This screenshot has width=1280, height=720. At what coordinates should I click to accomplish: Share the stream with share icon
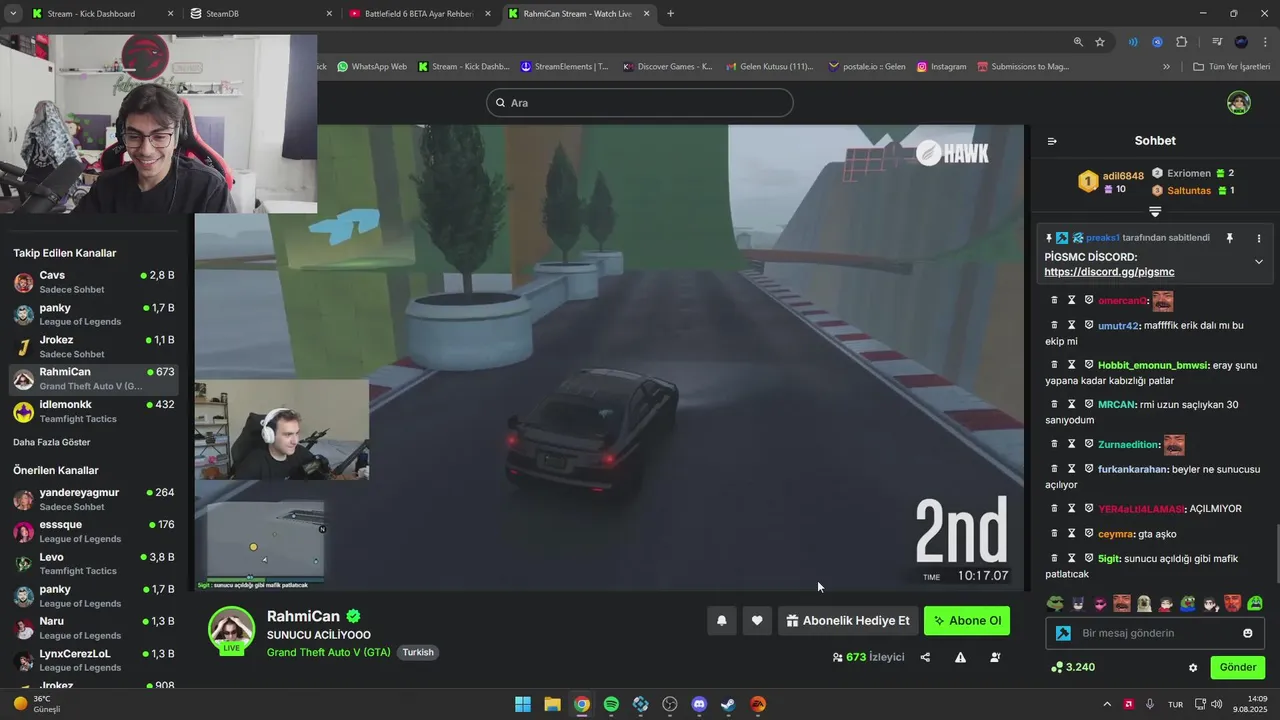coord(925,657)
